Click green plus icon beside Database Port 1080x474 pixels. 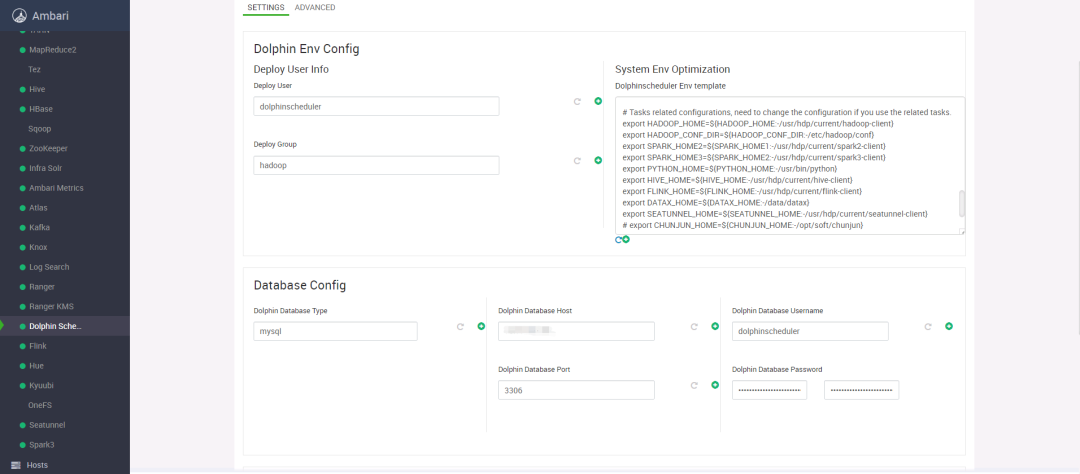tap(715, 385)
